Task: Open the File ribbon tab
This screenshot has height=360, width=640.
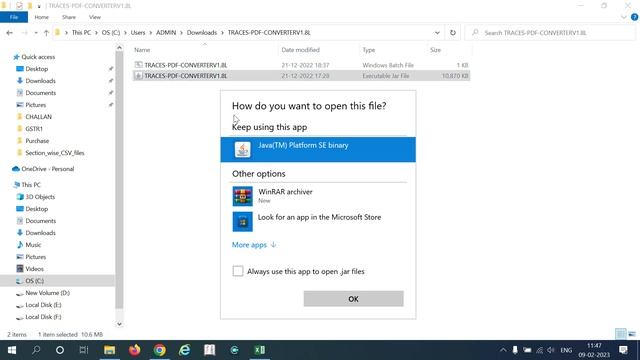Action: pyautogui.click(x=14, y=17)
